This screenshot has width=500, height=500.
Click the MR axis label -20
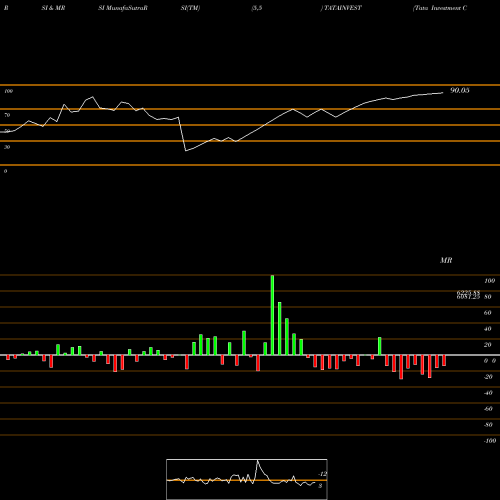[488, 377]
